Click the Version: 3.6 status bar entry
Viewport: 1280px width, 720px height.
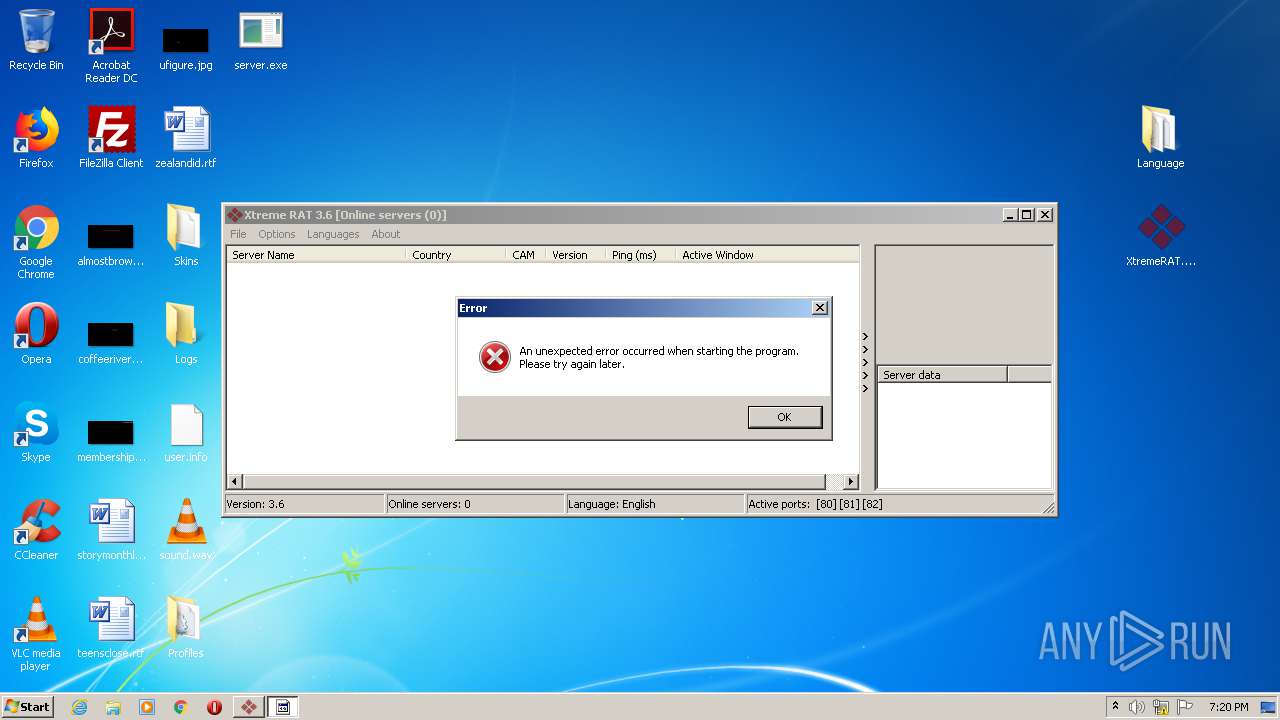[304, 504]
